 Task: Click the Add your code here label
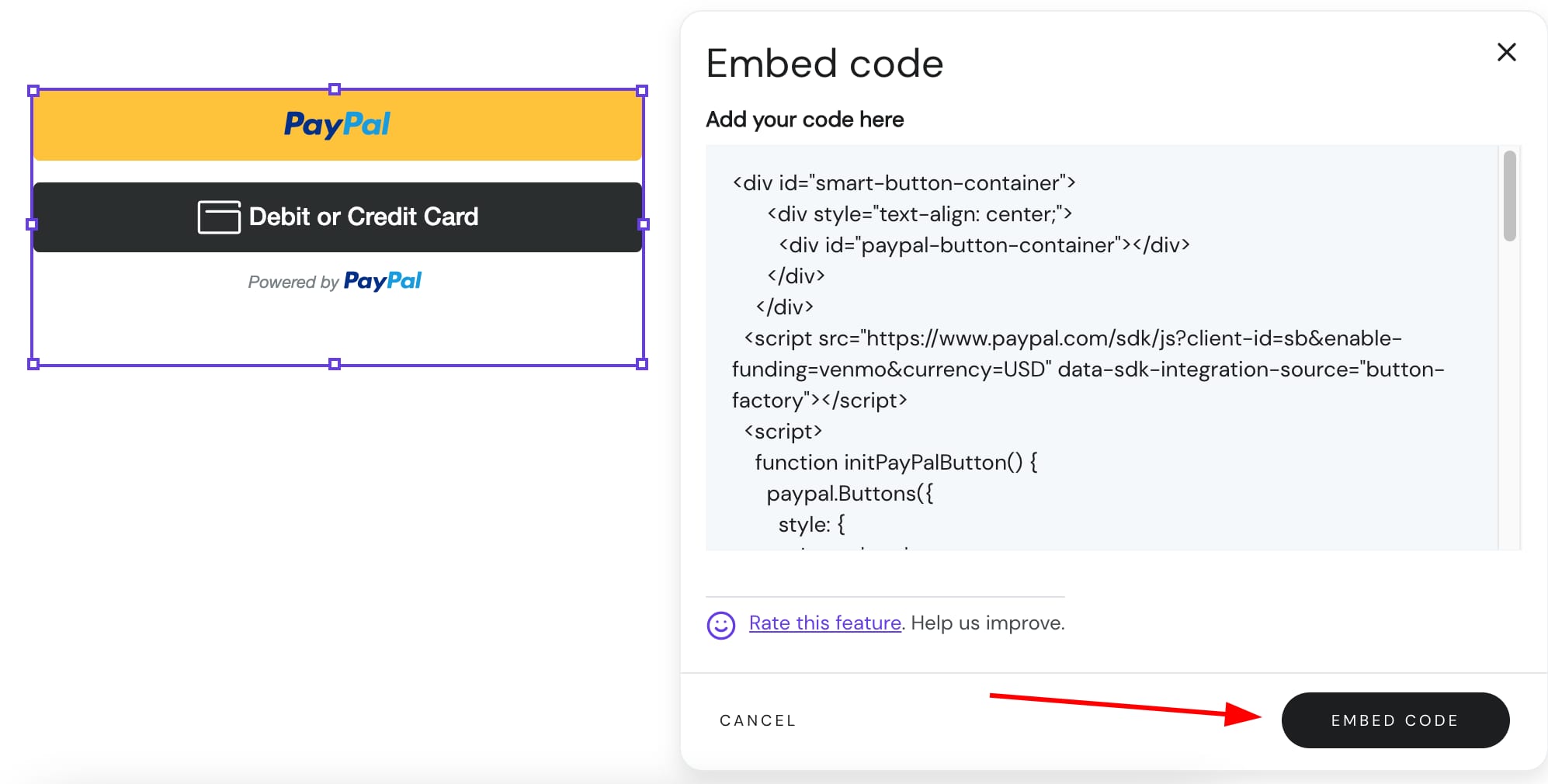click(804, 120)
